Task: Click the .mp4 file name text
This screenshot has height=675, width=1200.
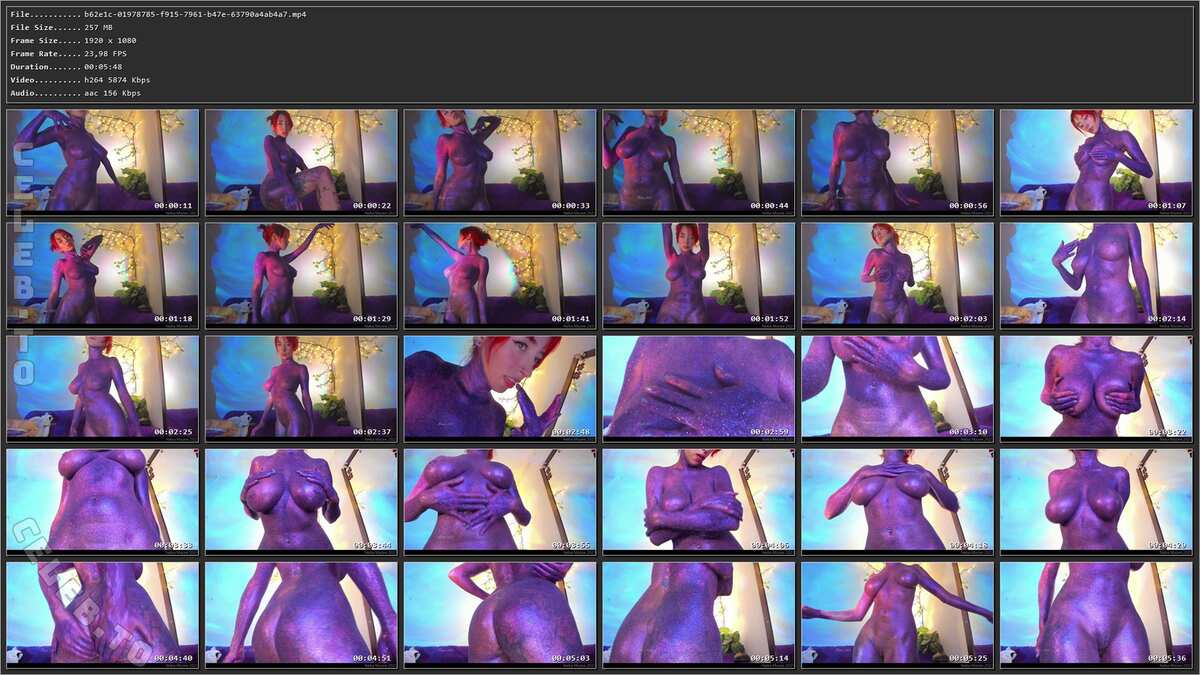Action: point(195,14)
